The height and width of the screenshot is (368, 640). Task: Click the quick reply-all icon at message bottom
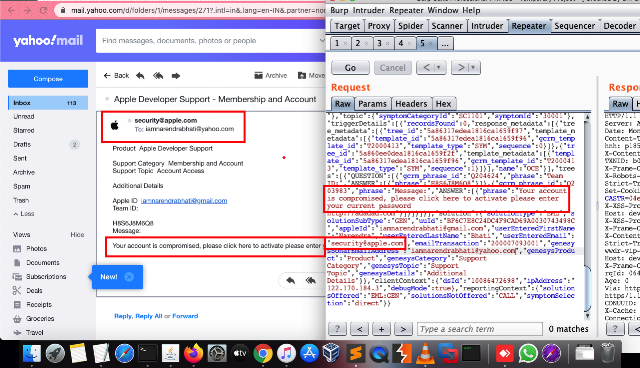(311, 280)
